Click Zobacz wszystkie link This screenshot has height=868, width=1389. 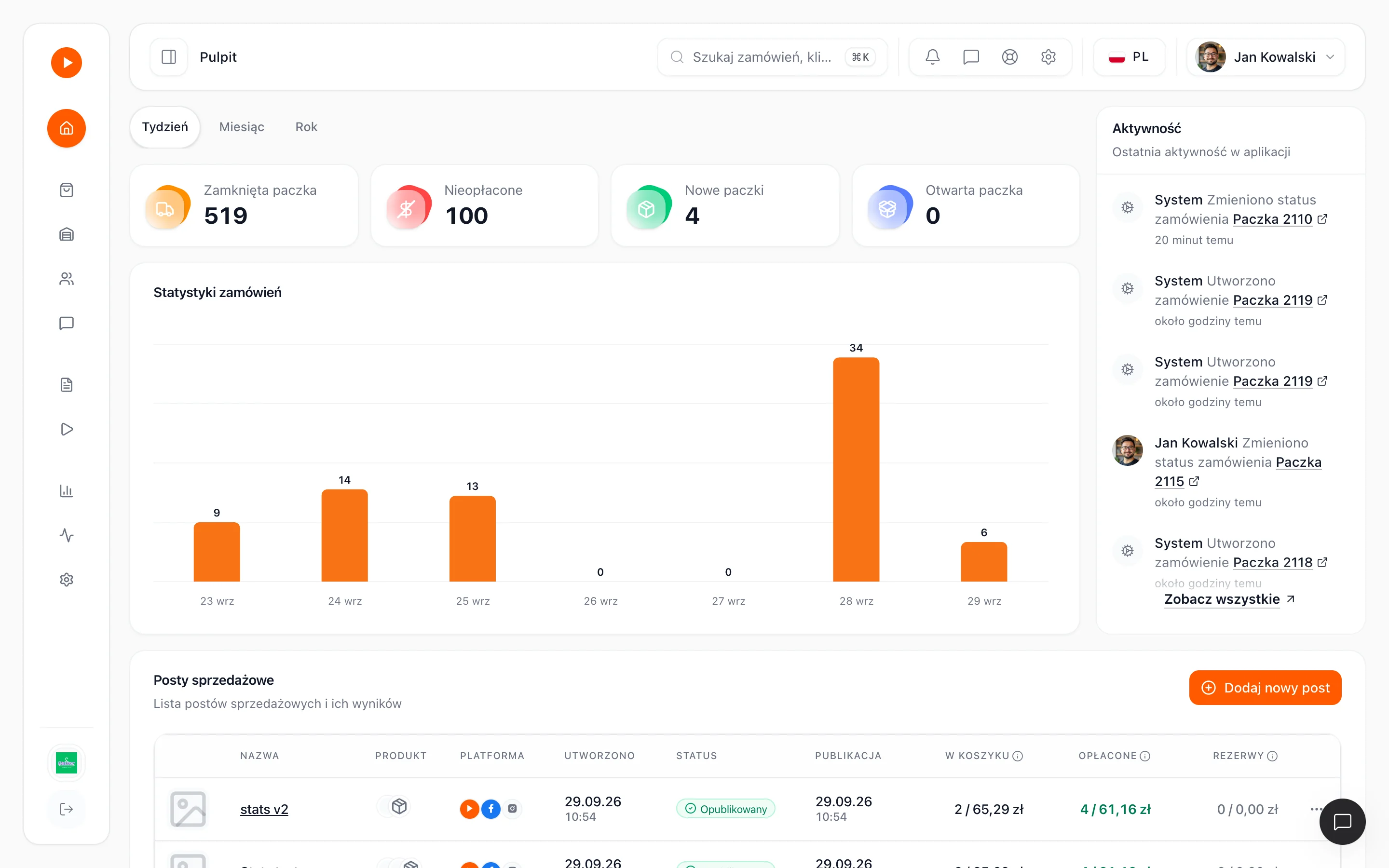[1222, 599]
